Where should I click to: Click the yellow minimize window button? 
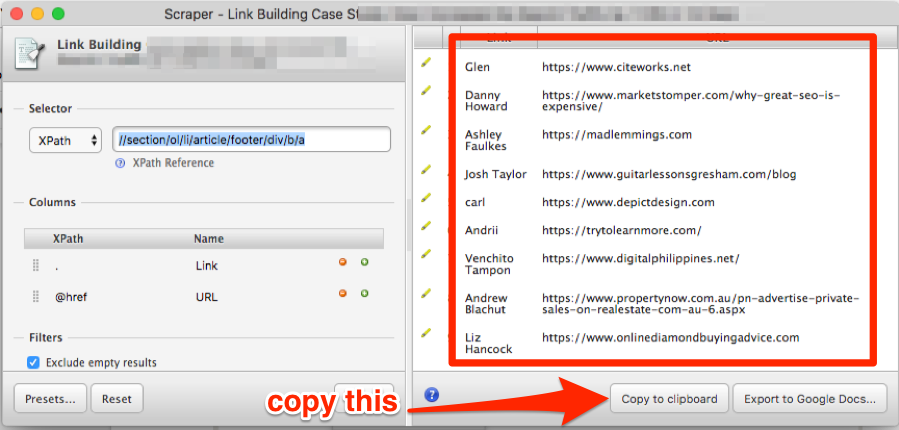click(x=37, y=13)
